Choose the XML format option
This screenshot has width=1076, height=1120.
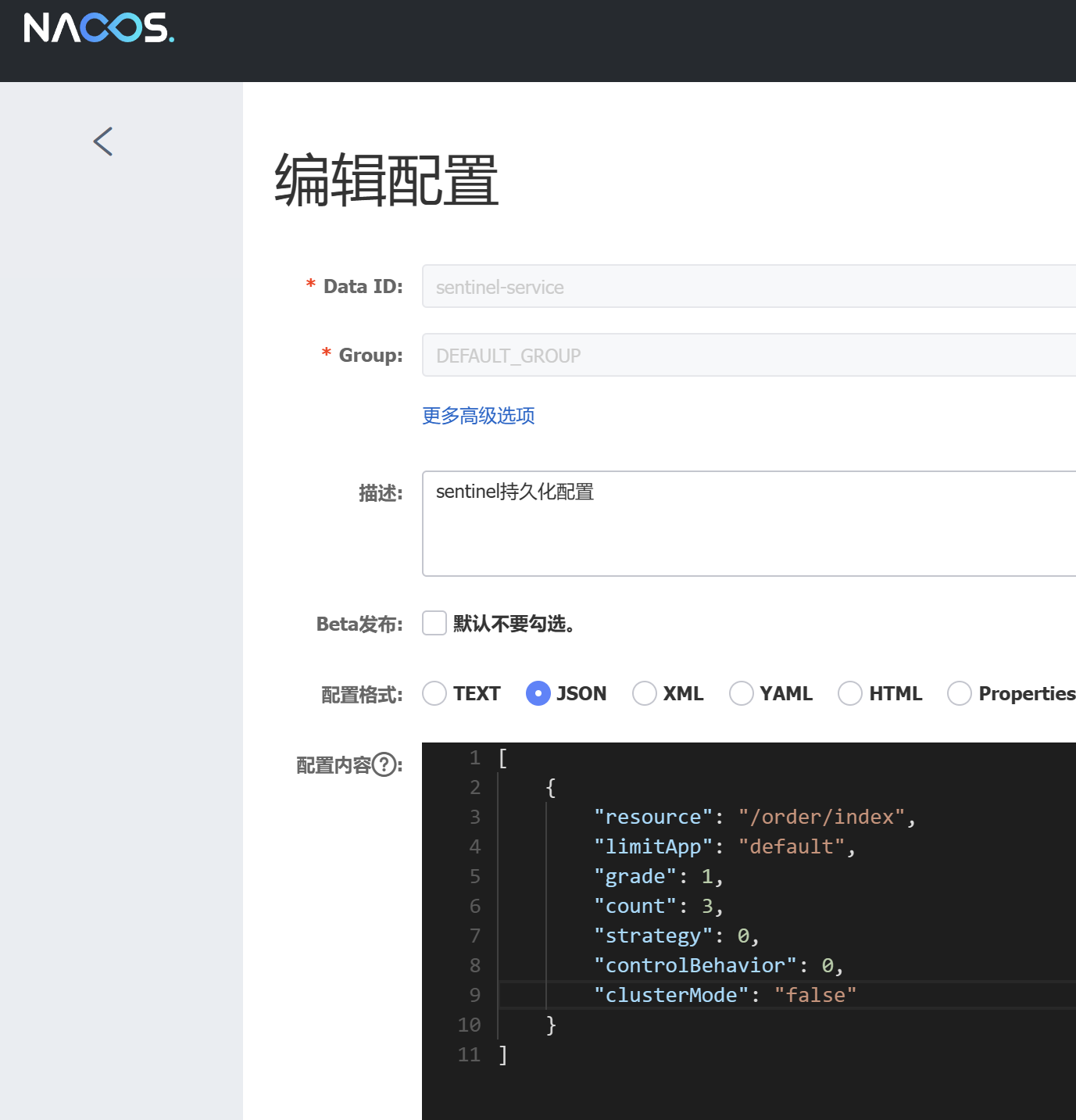pyautogui.click(x=645, y=693)
